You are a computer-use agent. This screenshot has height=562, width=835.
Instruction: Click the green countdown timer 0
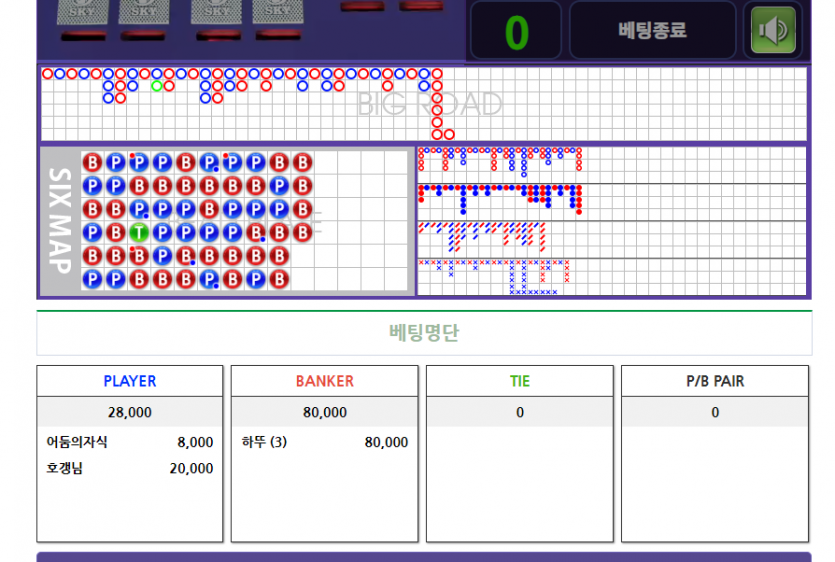click(516, 32)
